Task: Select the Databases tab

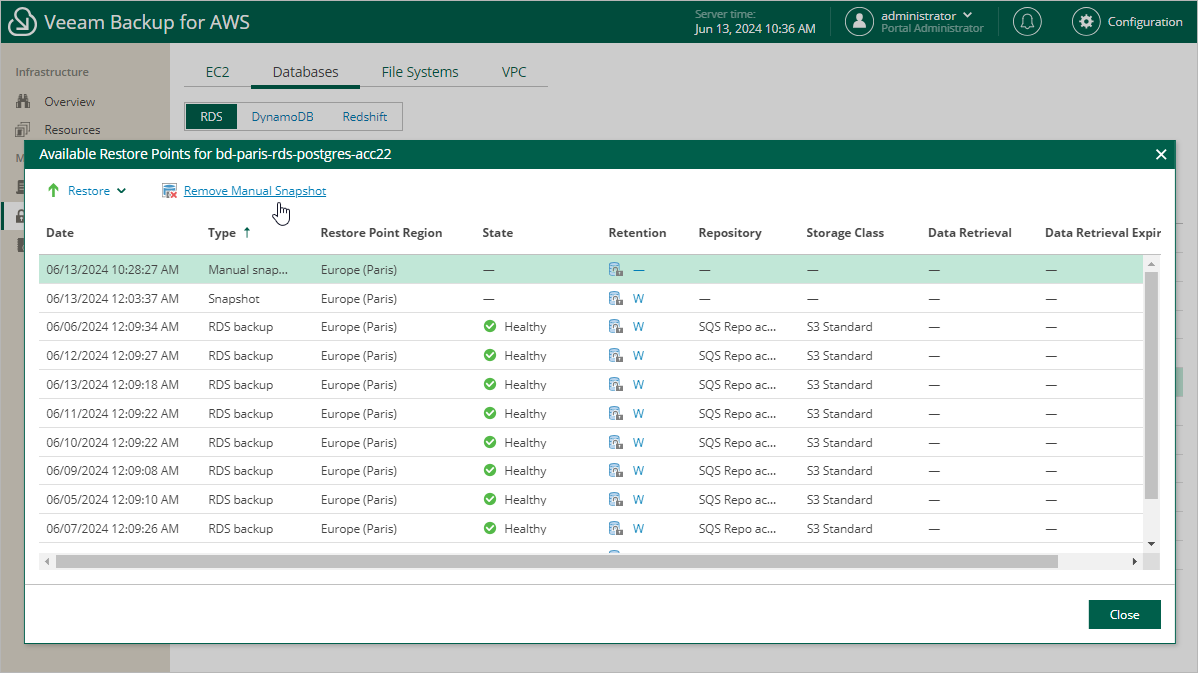Action: (306, 72)
